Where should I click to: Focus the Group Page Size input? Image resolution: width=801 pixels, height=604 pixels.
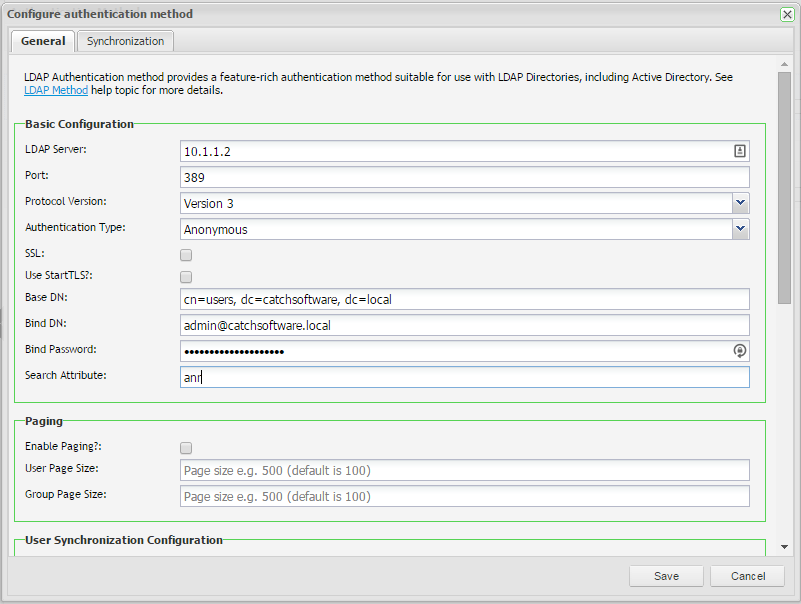tap(465, 496)
